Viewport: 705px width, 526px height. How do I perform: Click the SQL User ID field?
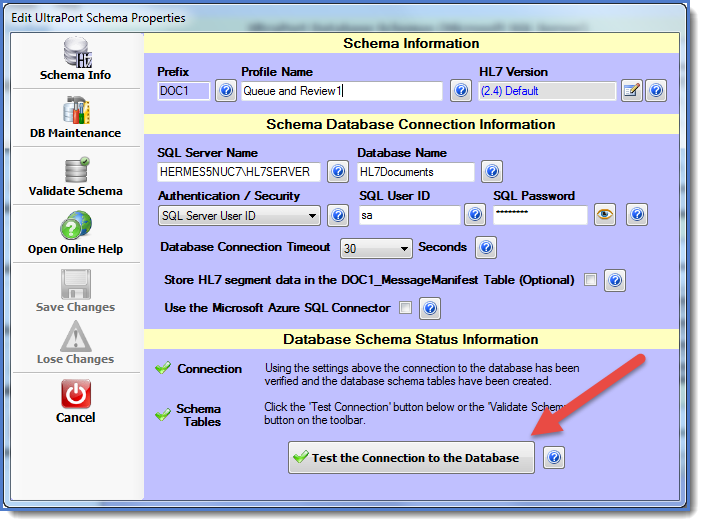click(410, 215)
